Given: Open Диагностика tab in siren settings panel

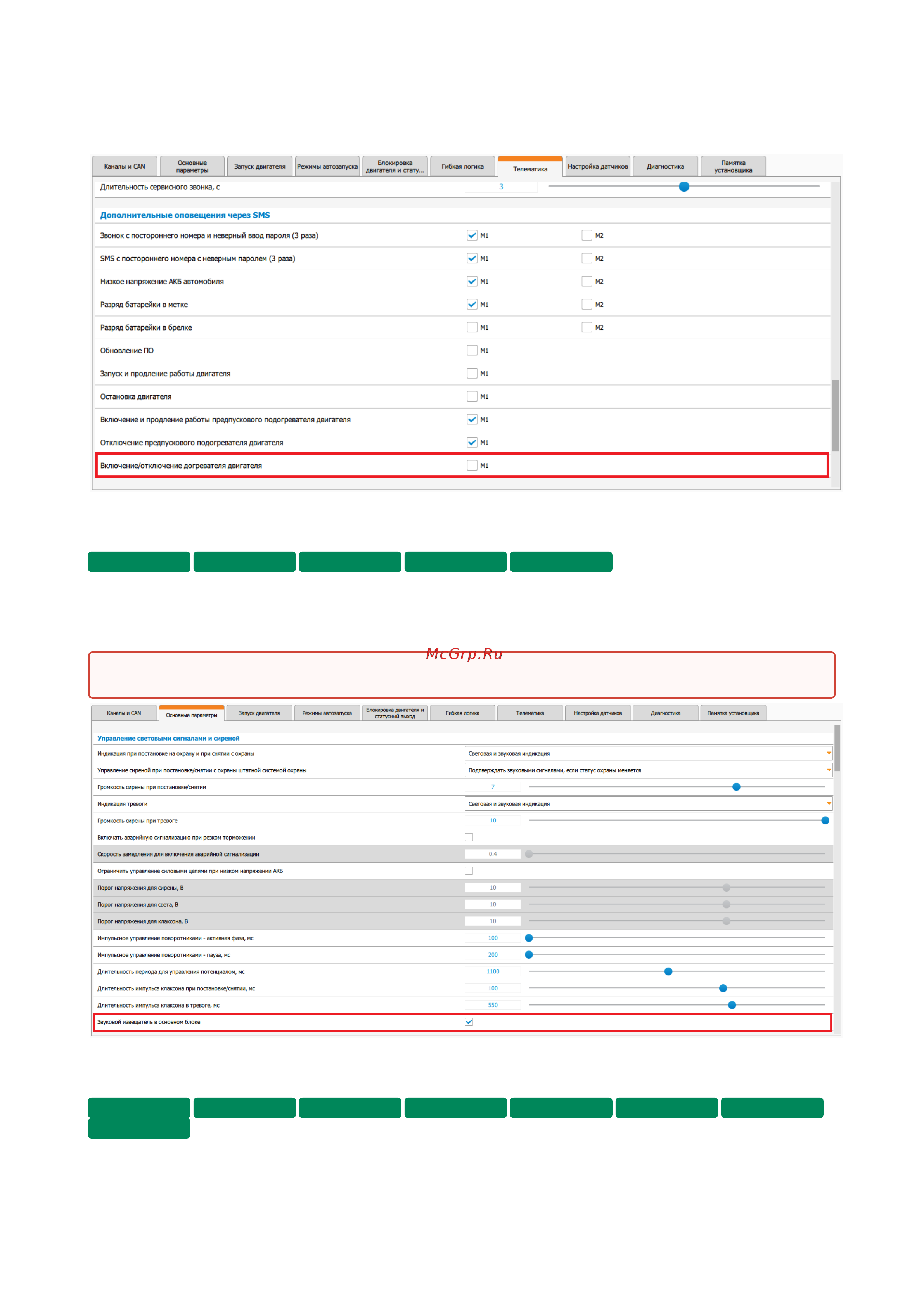Looking at the screenshot, I should [x=666, y=713].
